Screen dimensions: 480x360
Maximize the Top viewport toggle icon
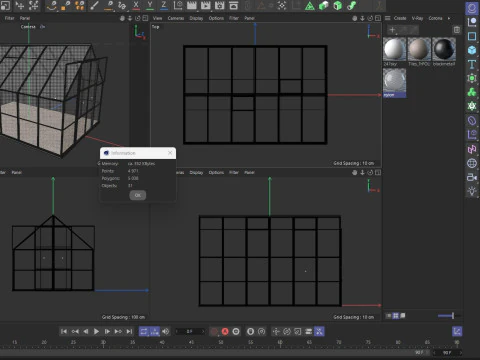click(x=378, y=18)
